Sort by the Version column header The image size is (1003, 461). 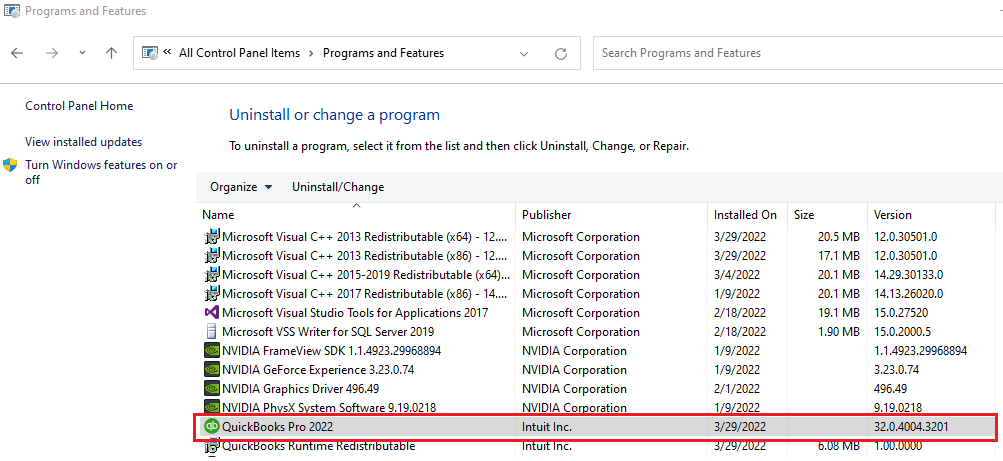point(931,215)
